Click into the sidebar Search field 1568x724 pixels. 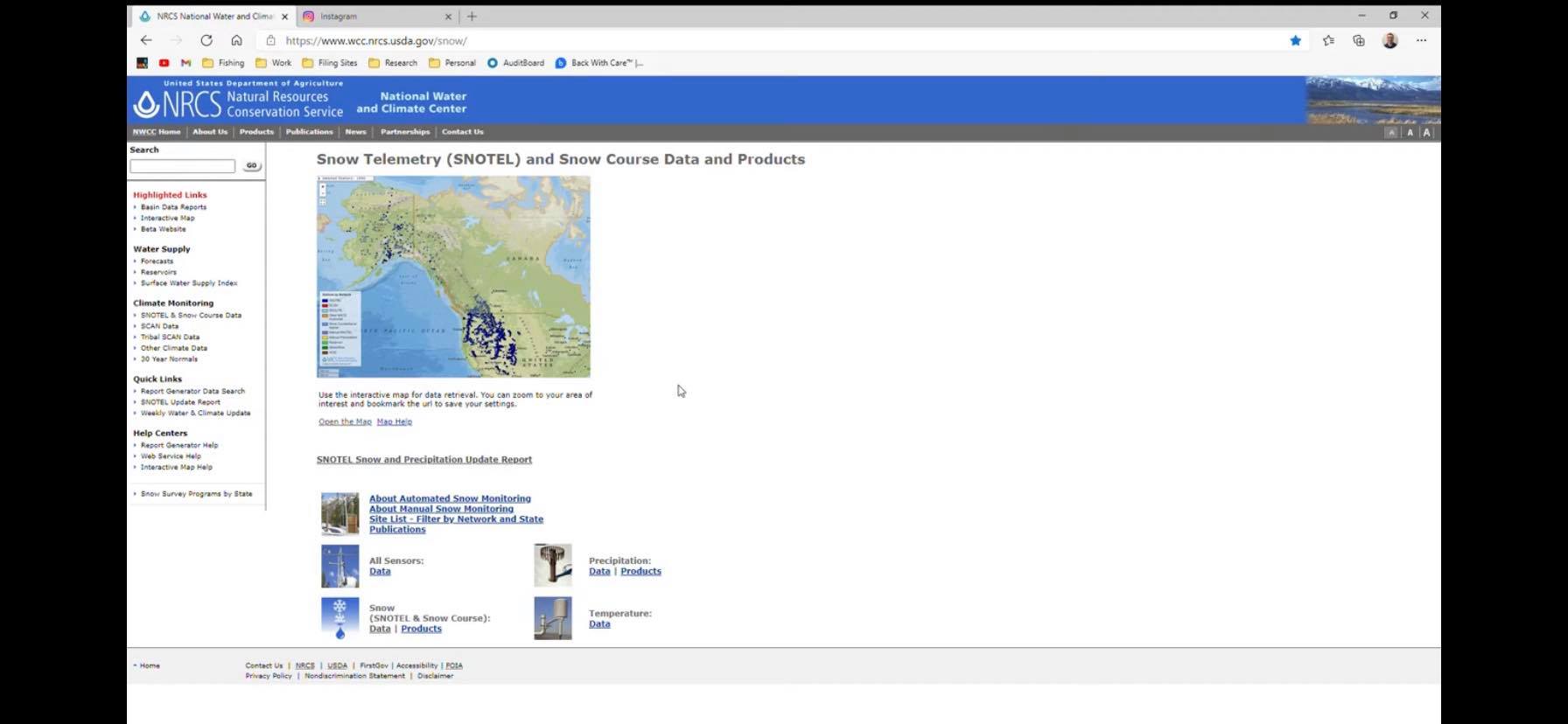pos(183,166)
